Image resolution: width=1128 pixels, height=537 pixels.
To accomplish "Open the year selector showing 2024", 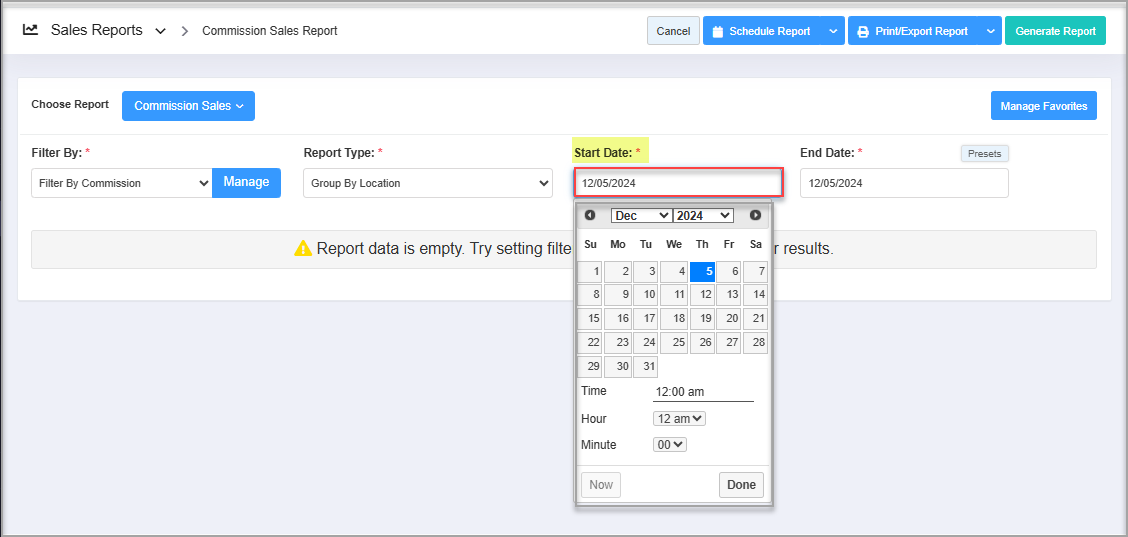I will pyautogui.click(x=703, y=215).
